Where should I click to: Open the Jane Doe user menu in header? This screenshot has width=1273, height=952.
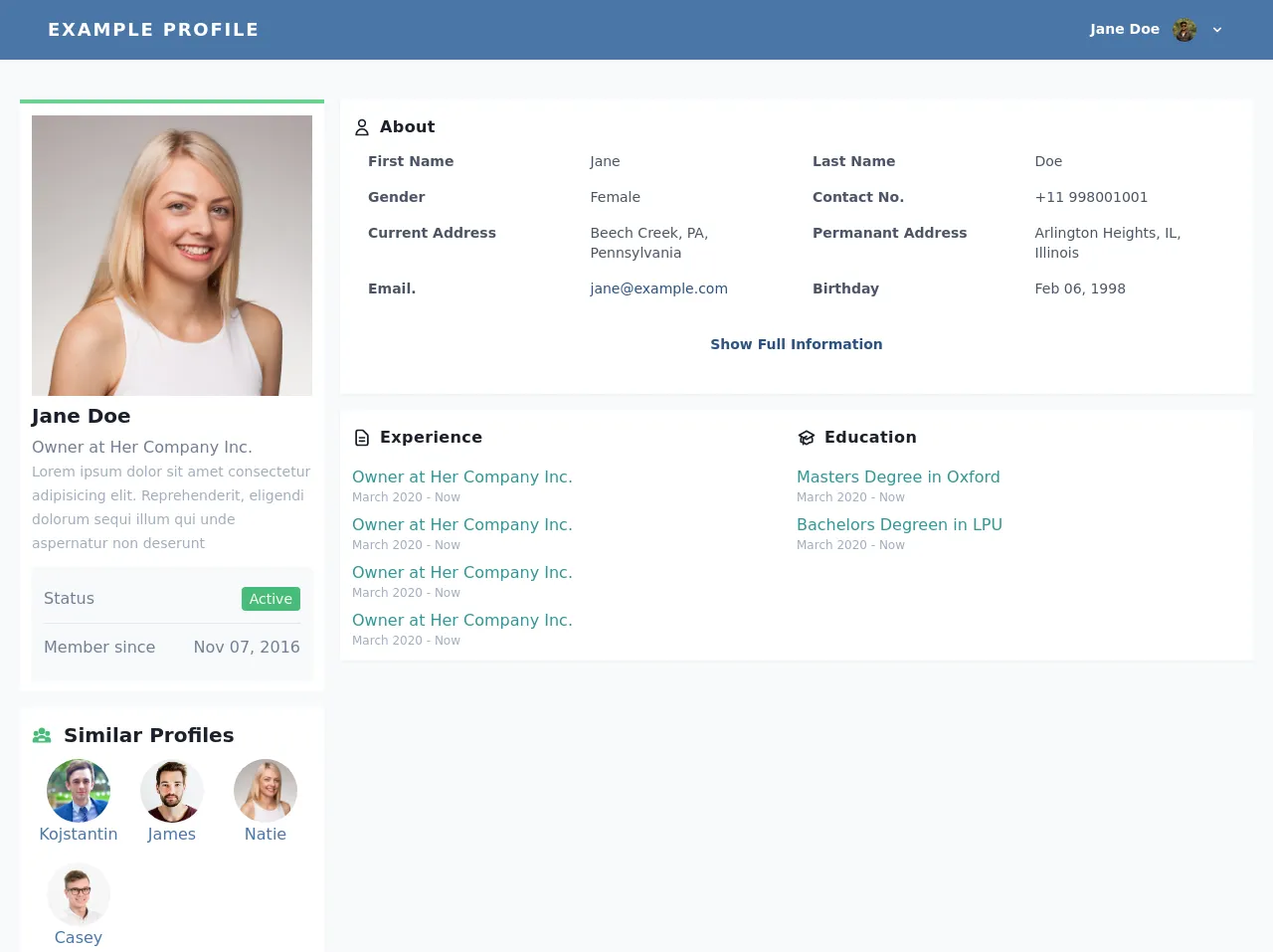pos(1124,30)
